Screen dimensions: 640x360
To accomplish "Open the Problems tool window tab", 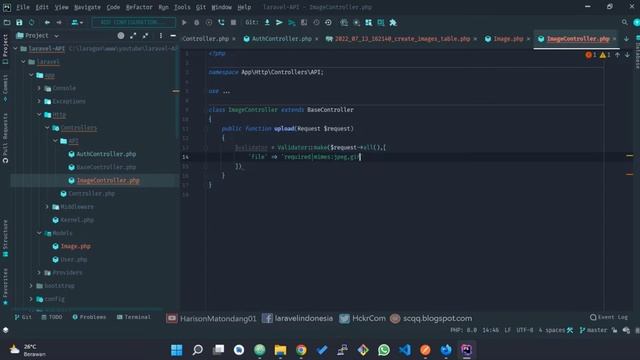I will pyautogui.click(x=89, y=317).
